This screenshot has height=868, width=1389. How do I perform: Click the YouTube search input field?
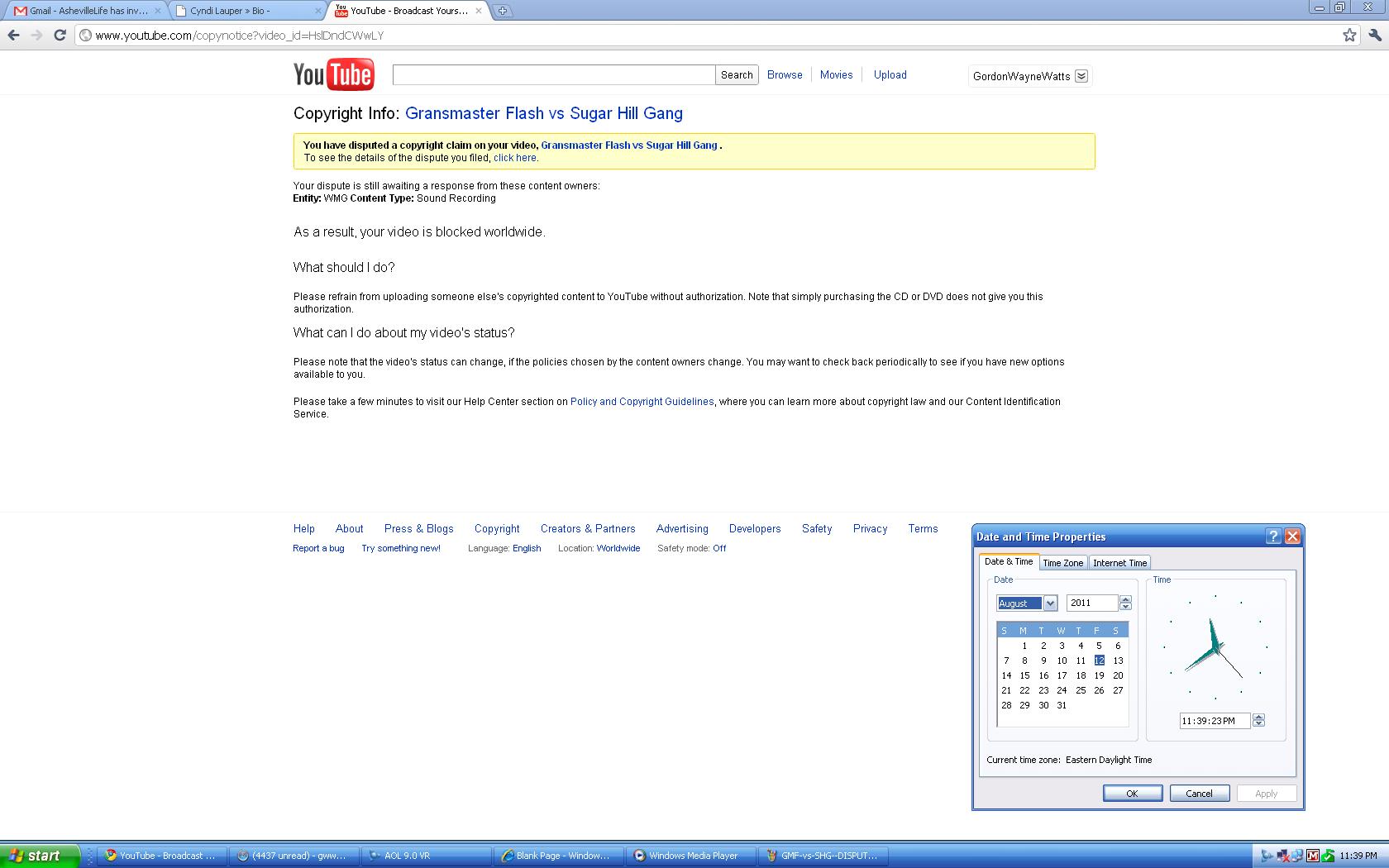554,74
